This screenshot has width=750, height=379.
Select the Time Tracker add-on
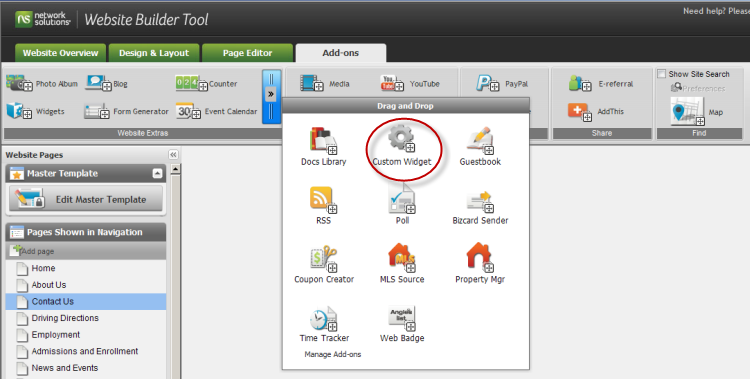pyautogui.click(x=324, y=325)
